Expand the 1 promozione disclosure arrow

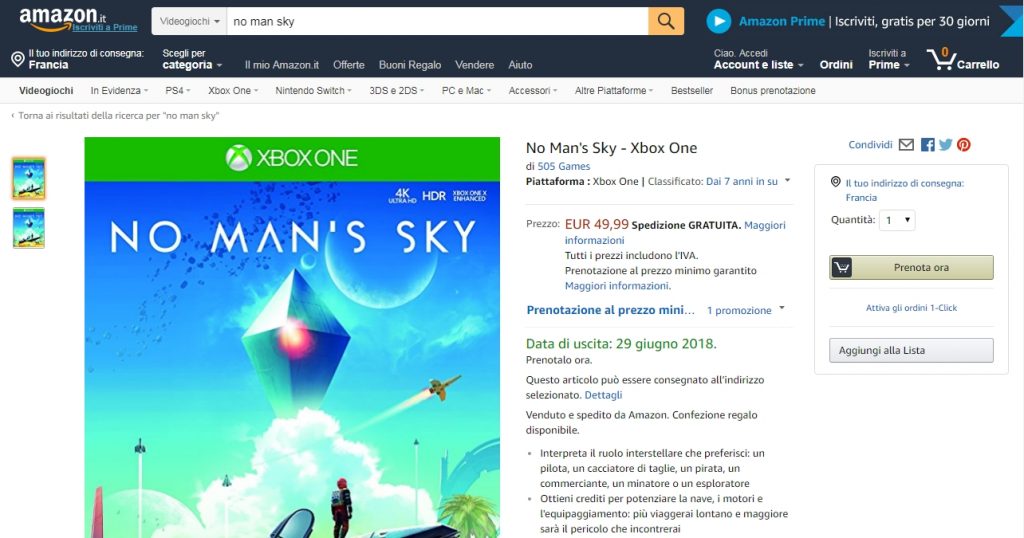782,308
